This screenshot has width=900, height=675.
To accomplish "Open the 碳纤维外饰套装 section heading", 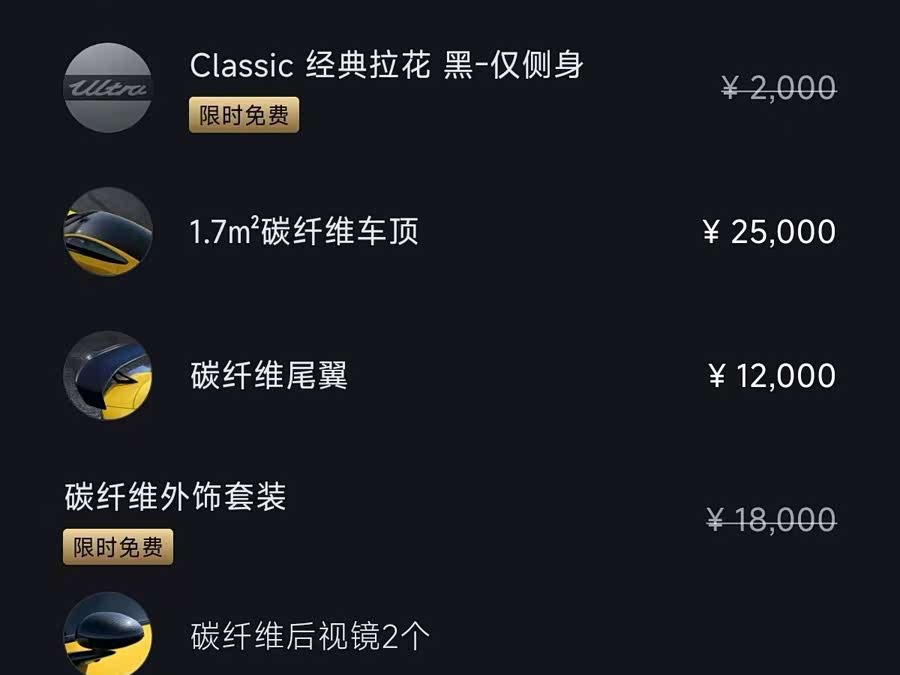I will coord(175,497).
